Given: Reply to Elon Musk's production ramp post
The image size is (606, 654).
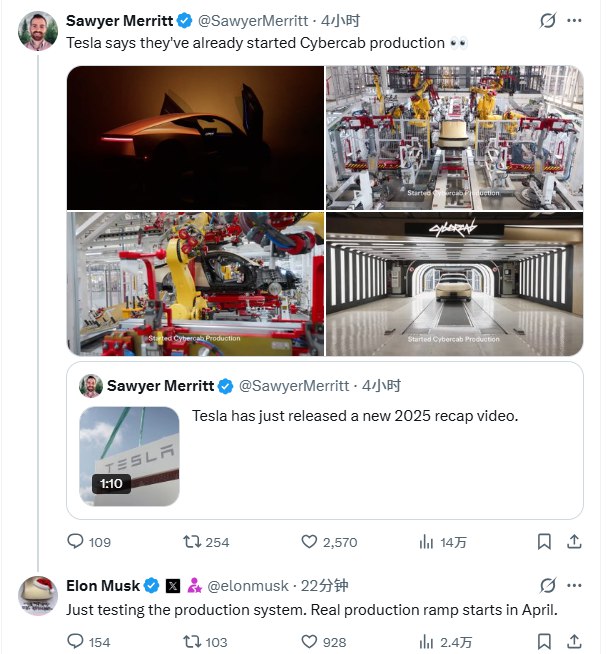Looking at the screenshot, I should [x=75, y=641].
